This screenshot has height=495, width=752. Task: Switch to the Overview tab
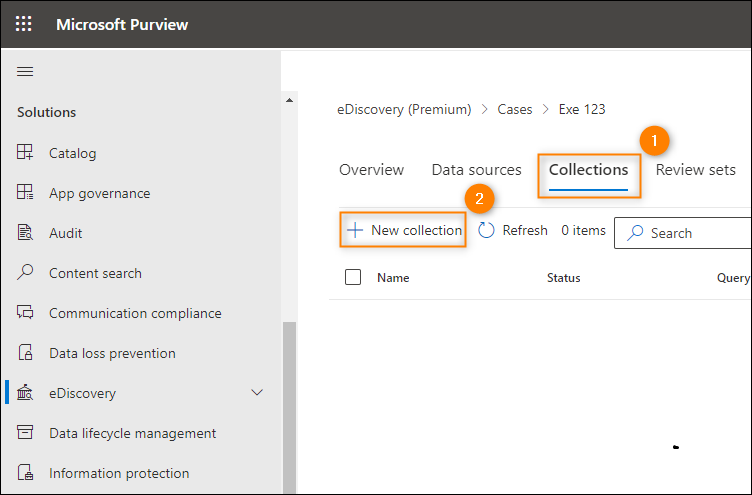tap(371, 170)
